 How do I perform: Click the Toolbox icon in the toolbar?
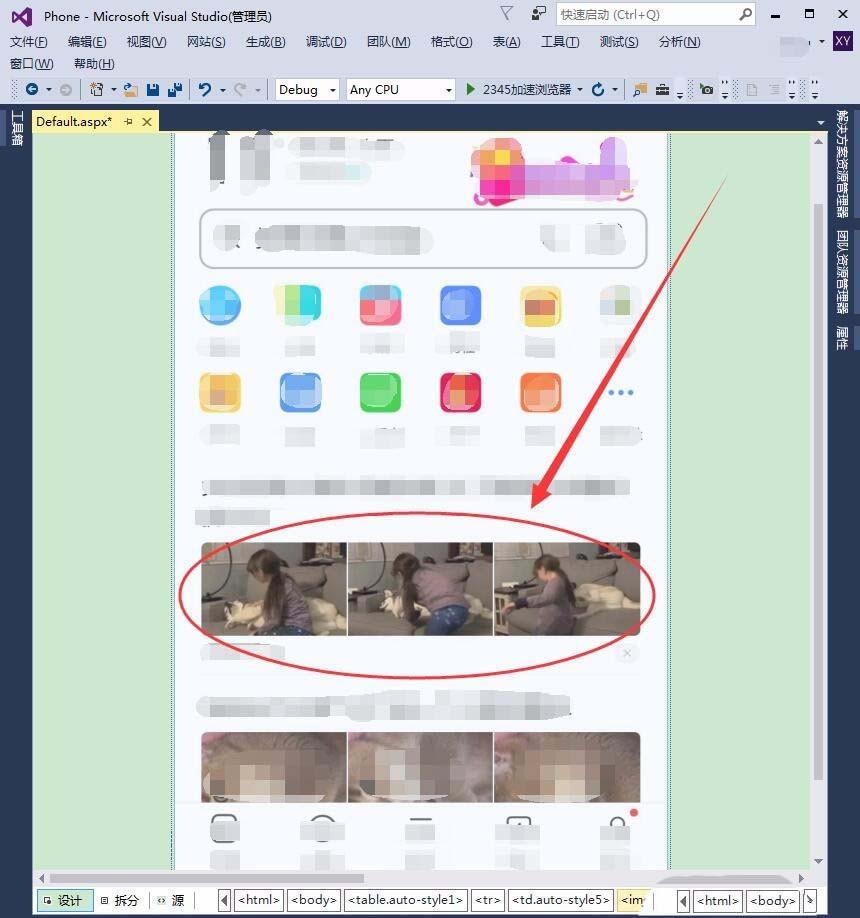pos(662,89)
